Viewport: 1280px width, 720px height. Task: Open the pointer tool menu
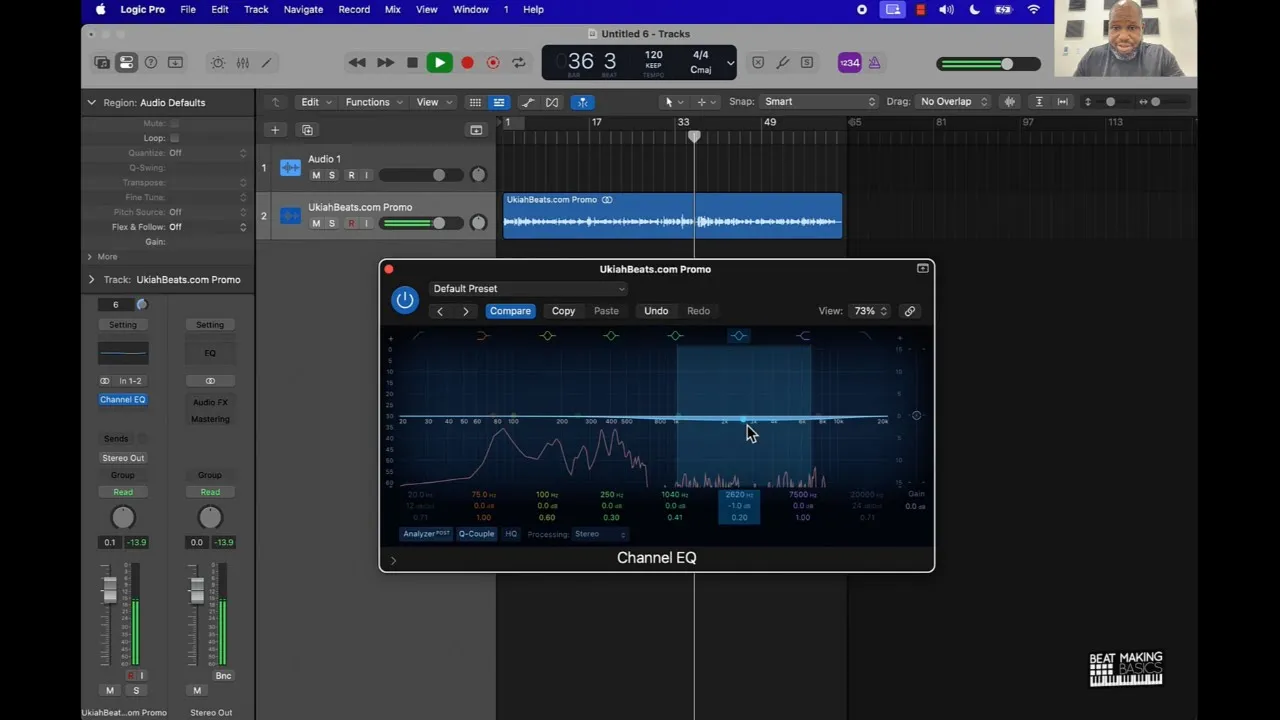673,102
